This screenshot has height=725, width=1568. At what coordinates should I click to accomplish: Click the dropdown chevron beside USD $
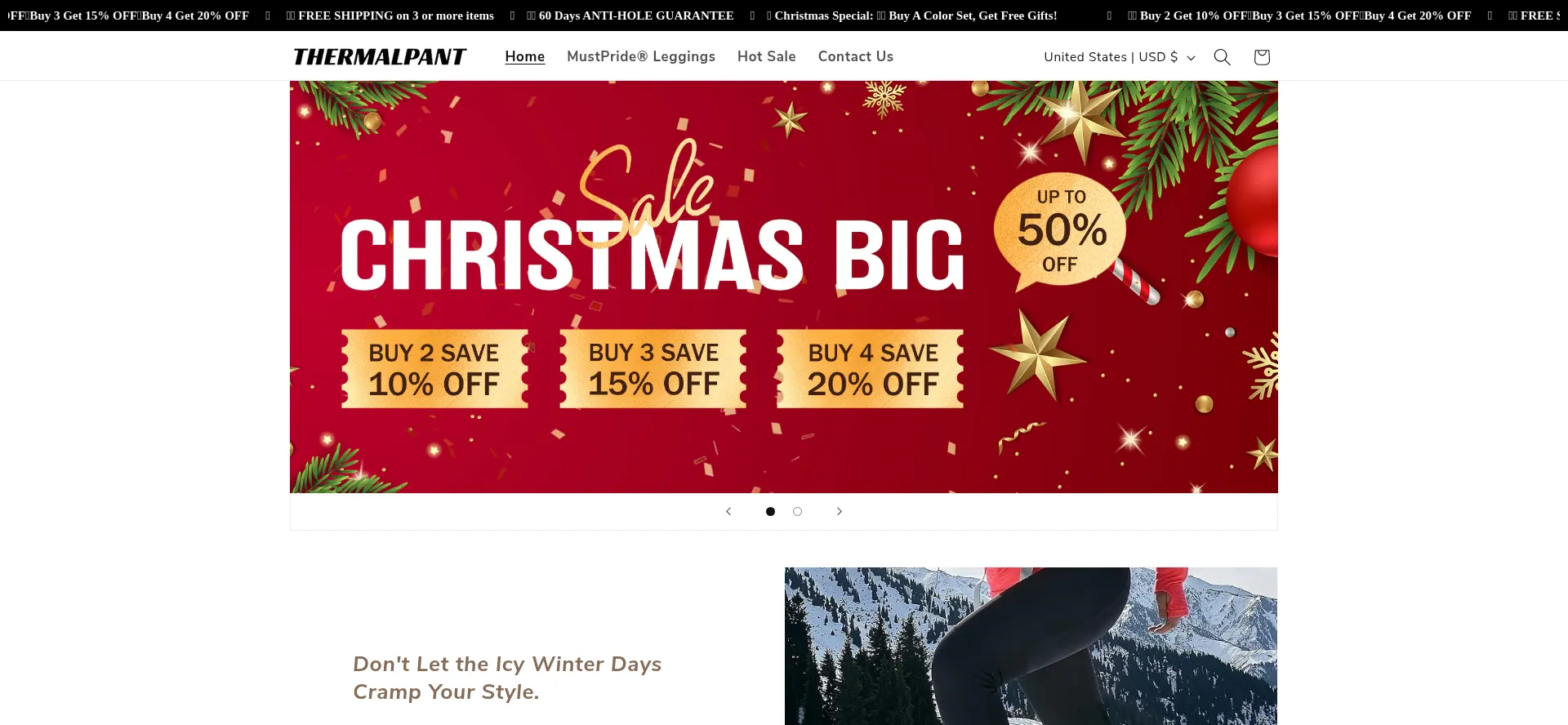coord(1191,57)
